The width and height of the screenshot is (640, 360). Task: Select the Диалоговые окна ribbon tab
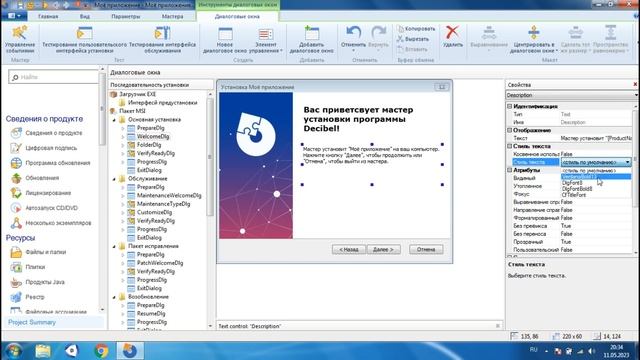click(237, 17)
